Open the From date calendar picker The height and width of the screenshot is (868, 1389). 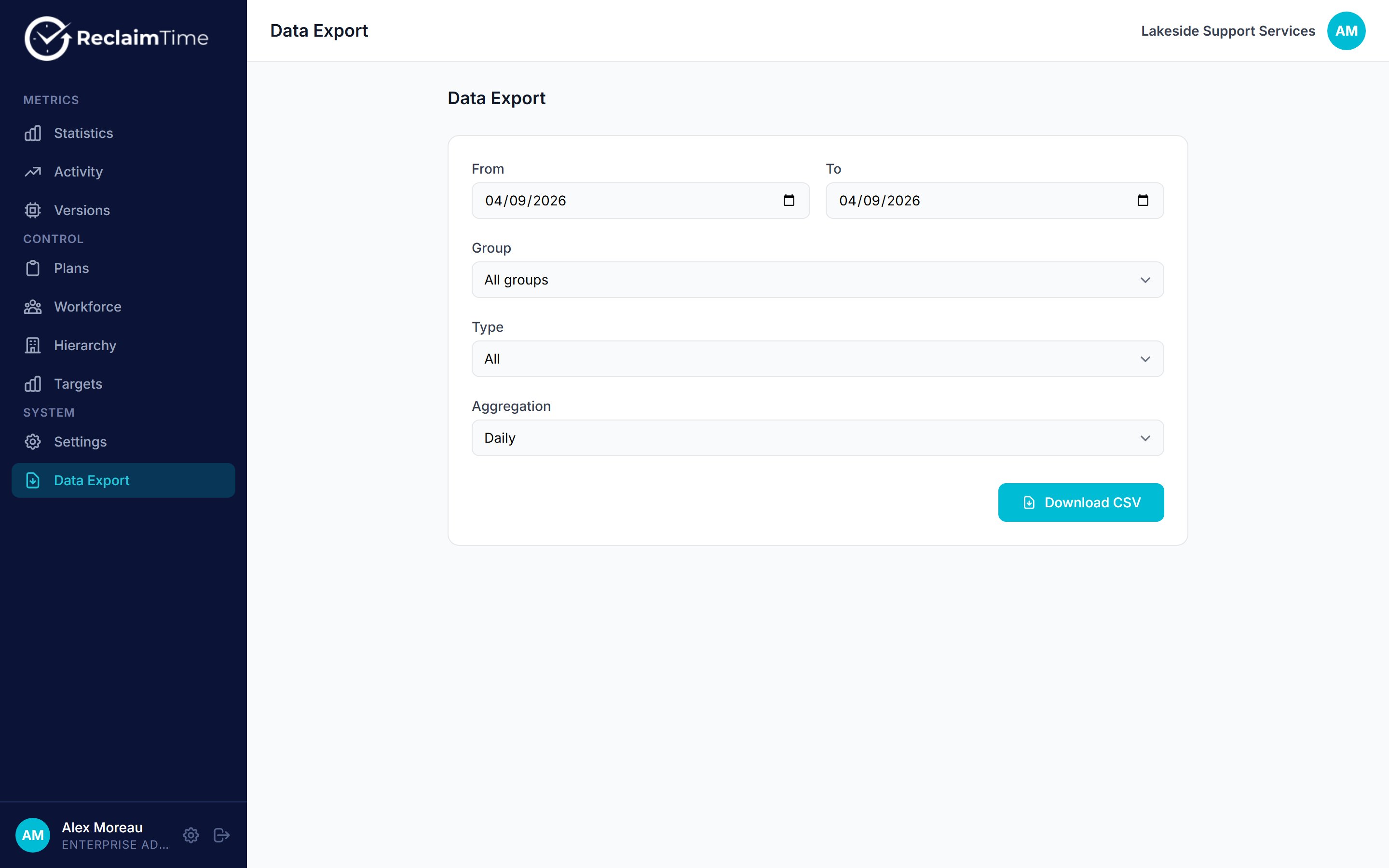tap(789, 200)
